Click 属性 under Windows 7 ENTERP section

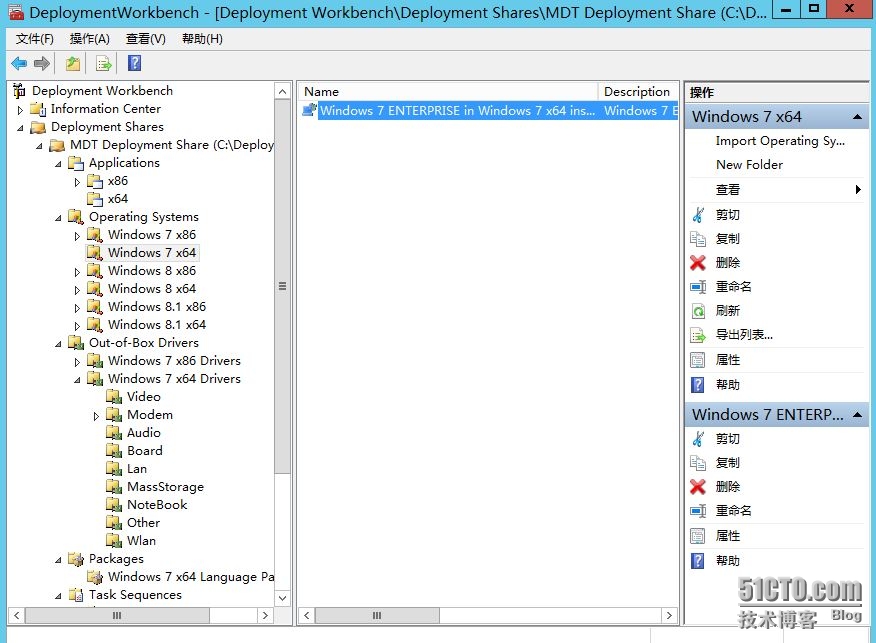pyautogui.click(x=728, y=536)
